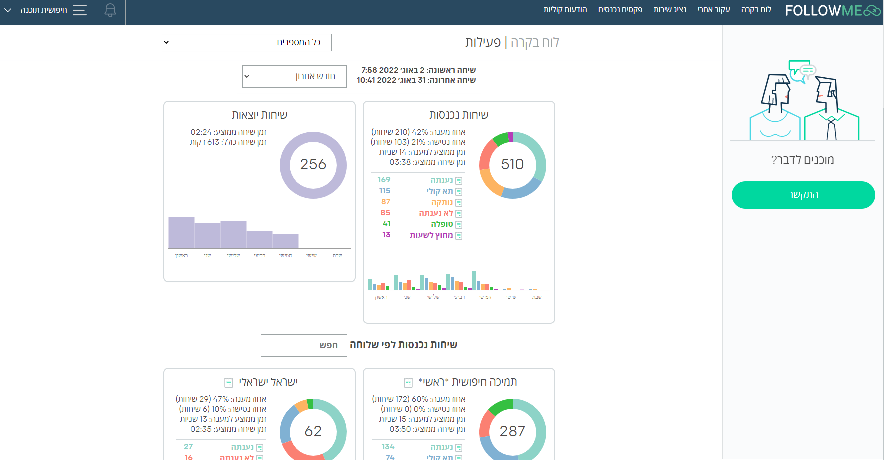The width and height of the screenshot is (884, 460).
Task: Open list icon next to נותקה
Action: (x=458, y=202)
